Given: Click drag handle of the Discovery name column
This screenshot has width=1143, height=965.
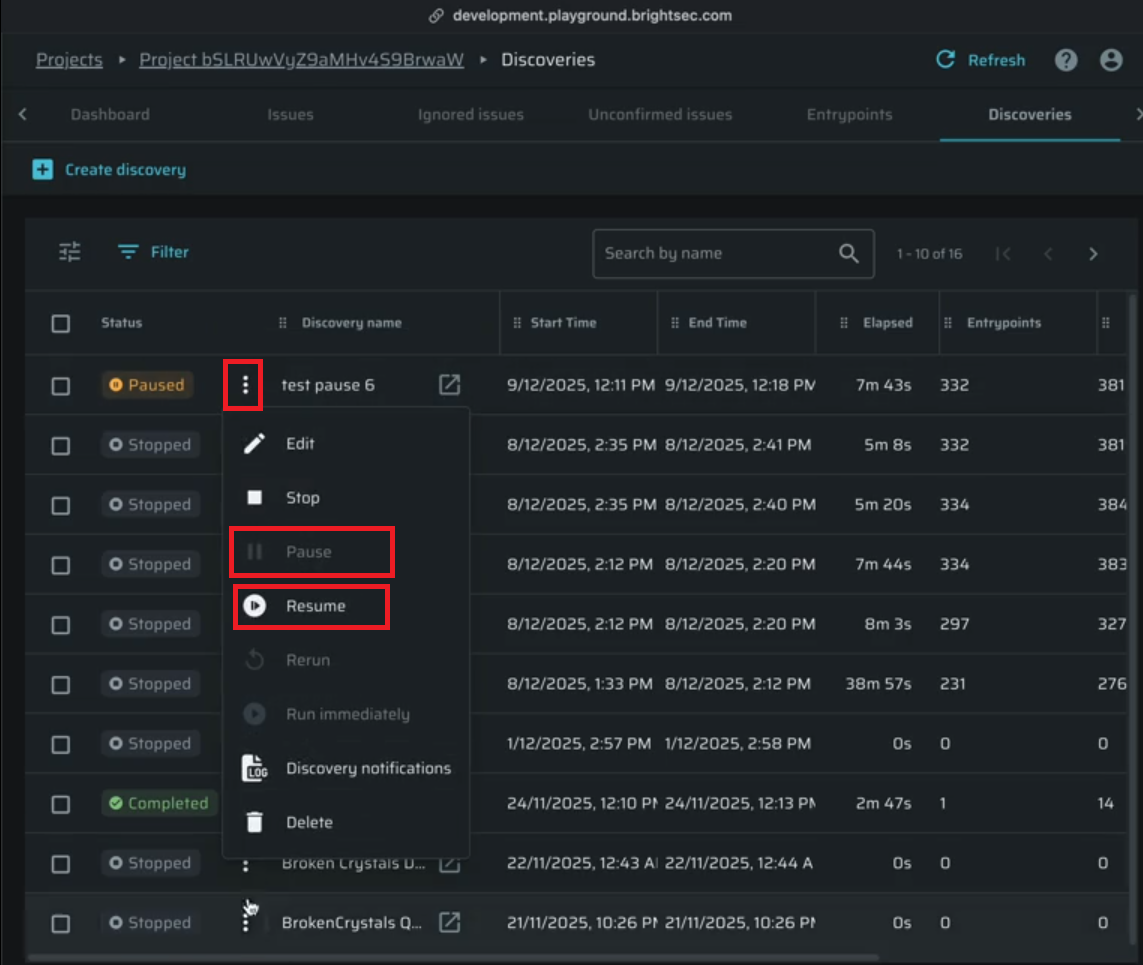Looking at the screenshot, I should click(x=283, y=323).
